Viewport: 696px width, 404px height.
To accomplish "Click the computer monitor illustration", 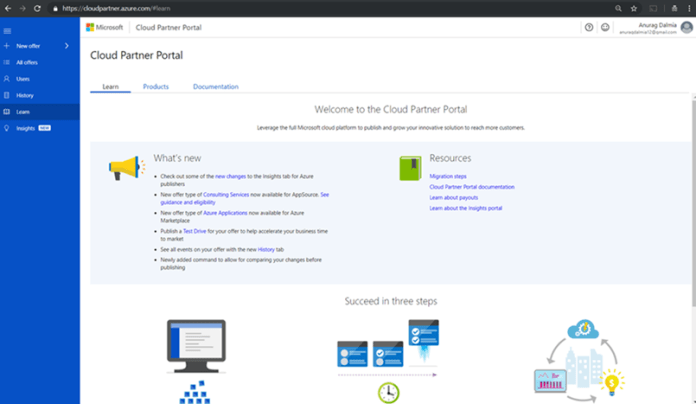I will coord(196,347).
